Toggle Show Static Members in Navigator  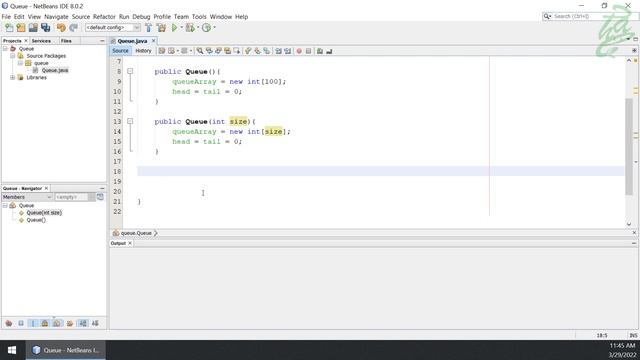33,323
